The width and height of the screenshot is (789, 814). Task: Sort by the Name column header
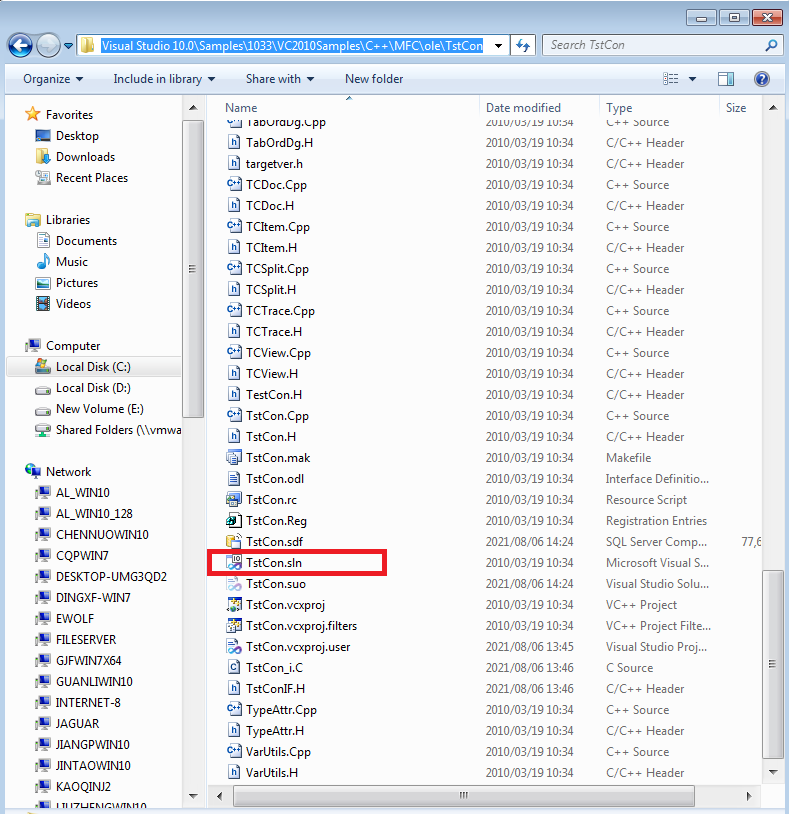(241, 108)
